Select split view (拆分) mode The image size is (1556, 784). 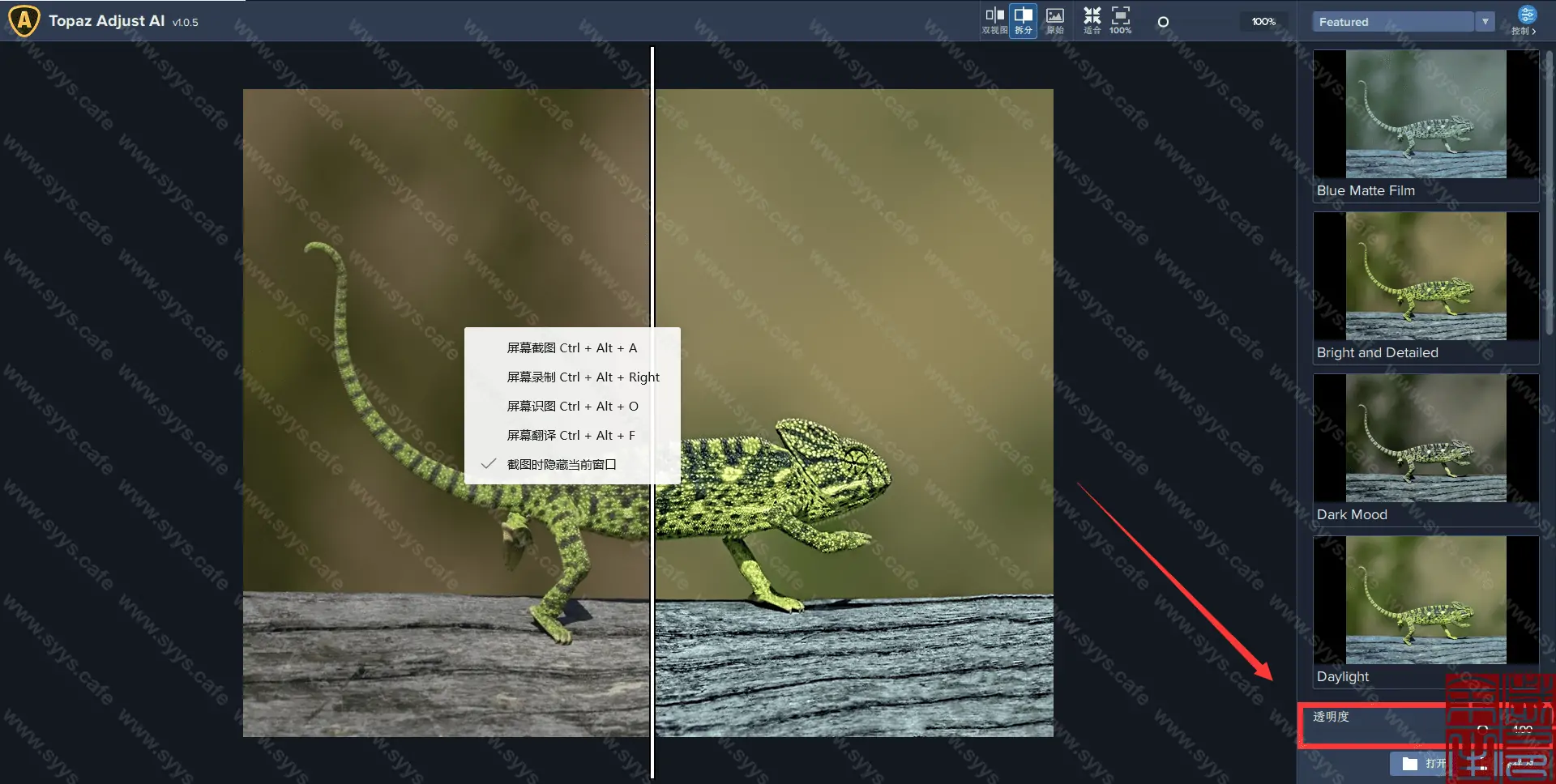click(x=1024, y=21)
